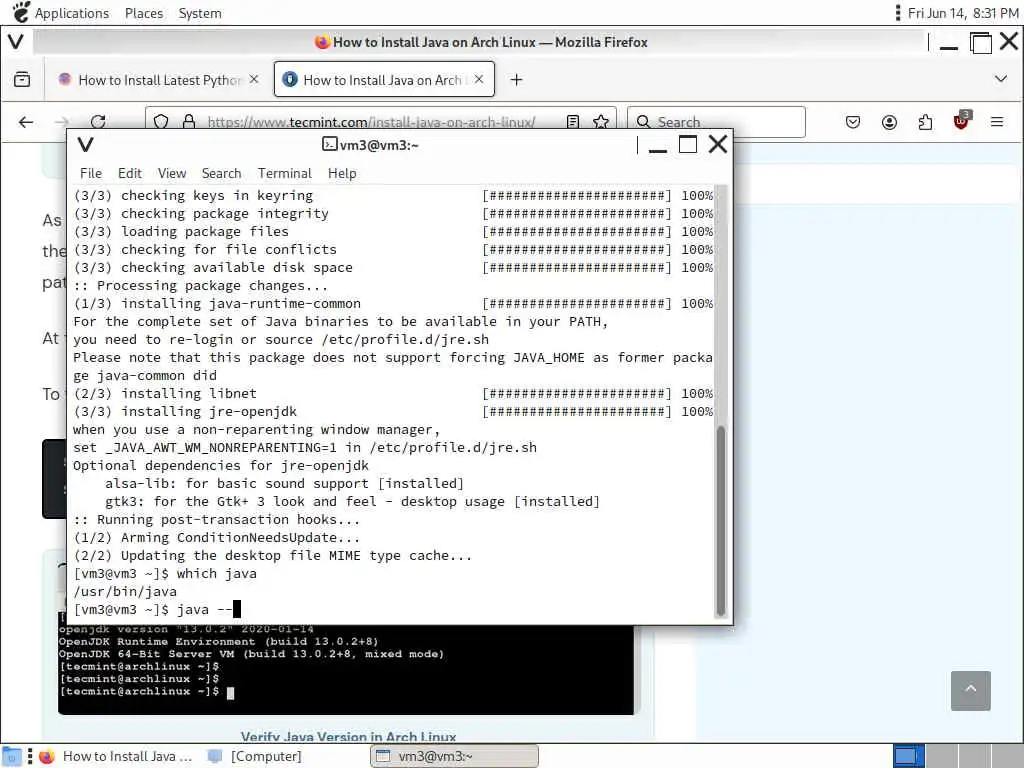Switch to How to Install Latest Python tab
The height and width of the screenshot is (768, 1024).
coord(151,80)
